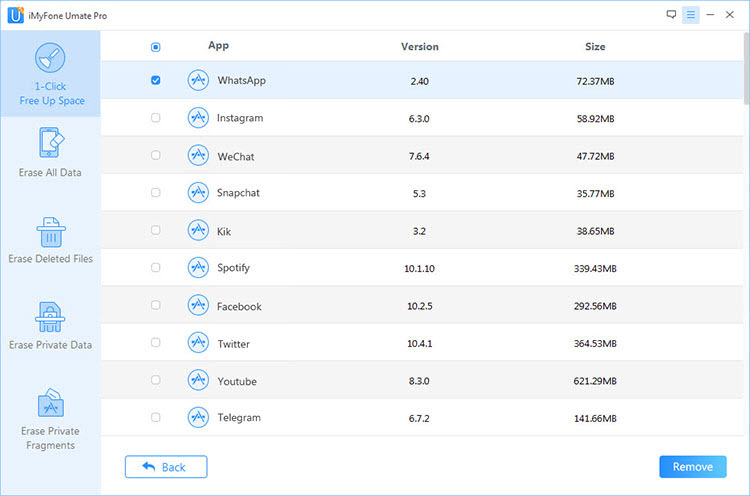Click the Facebook app store icon
Screen dimensions: 750x496
pos(198,305)
